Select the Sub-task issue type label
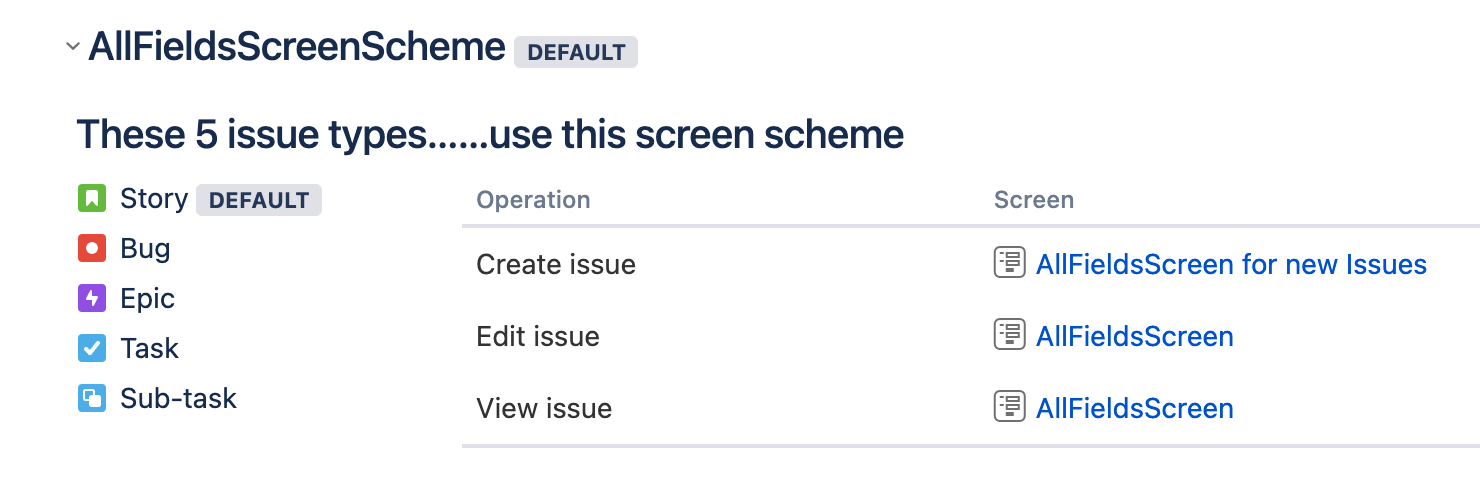This screenshot has height=500, width=1480. click(178, 399)
